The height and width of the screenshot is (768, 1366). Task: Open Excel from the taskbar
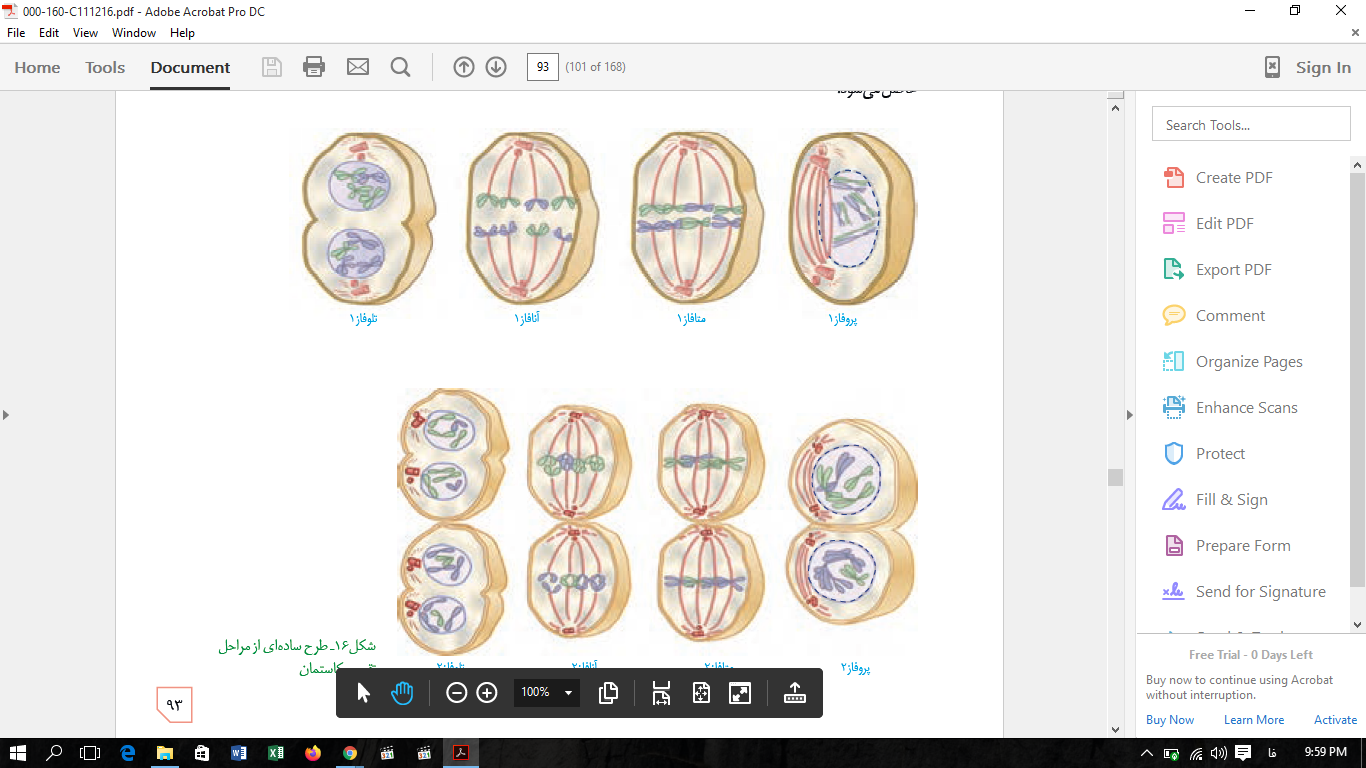[x=276, y=753]
